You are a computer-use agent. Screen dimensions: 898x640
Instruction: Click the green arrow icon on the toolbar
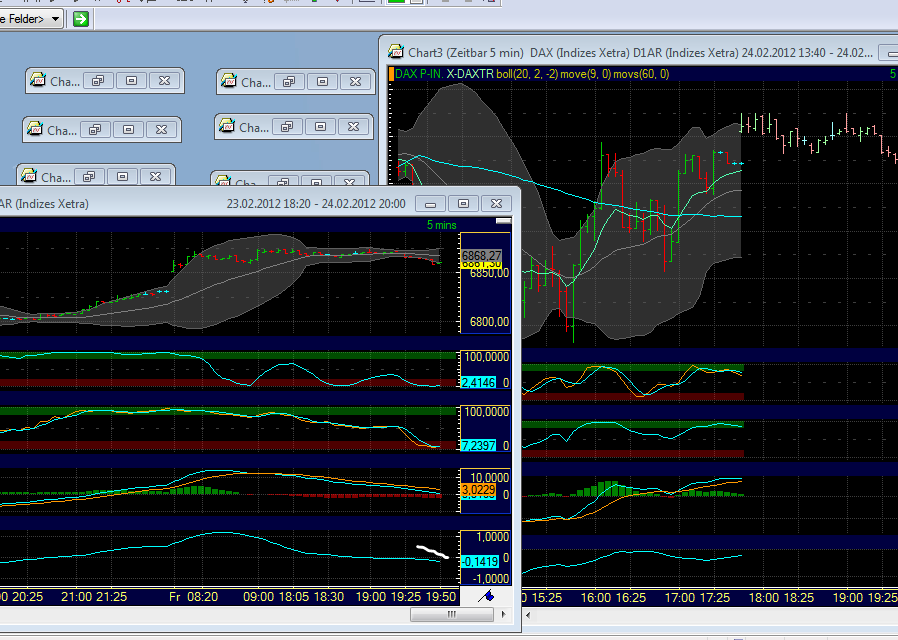tap(80, 18)
